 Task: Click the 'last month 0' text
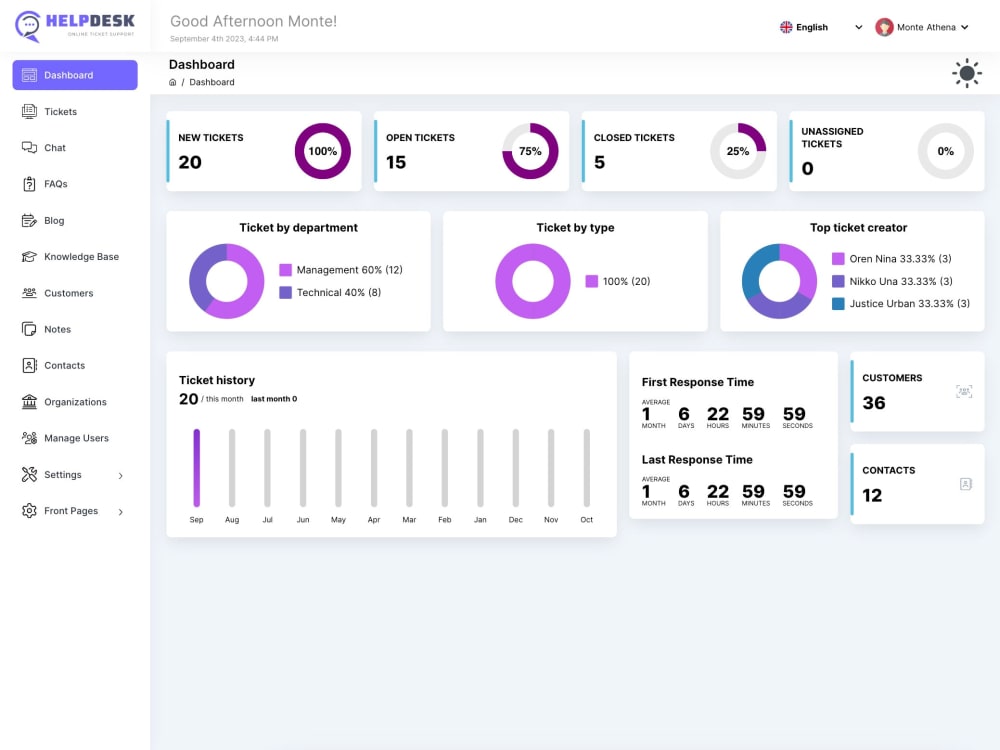[274, 399]
